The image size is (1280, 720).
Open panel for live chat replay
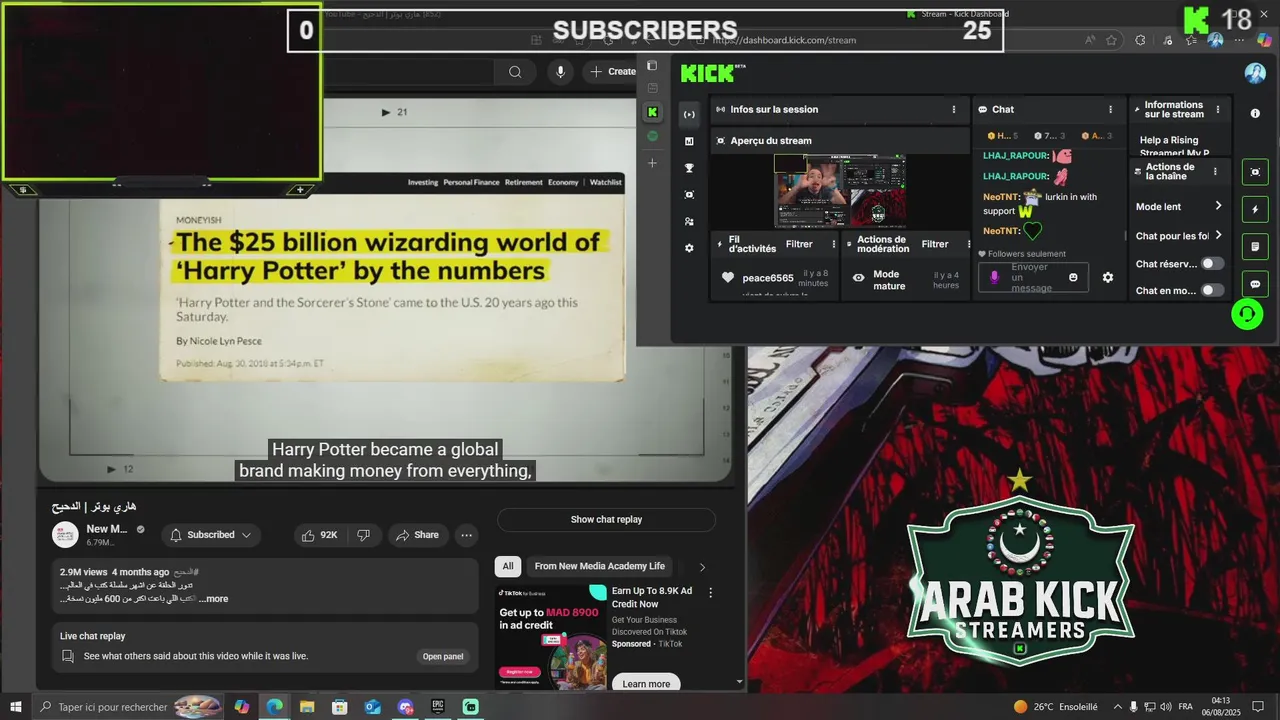(443, 657)
